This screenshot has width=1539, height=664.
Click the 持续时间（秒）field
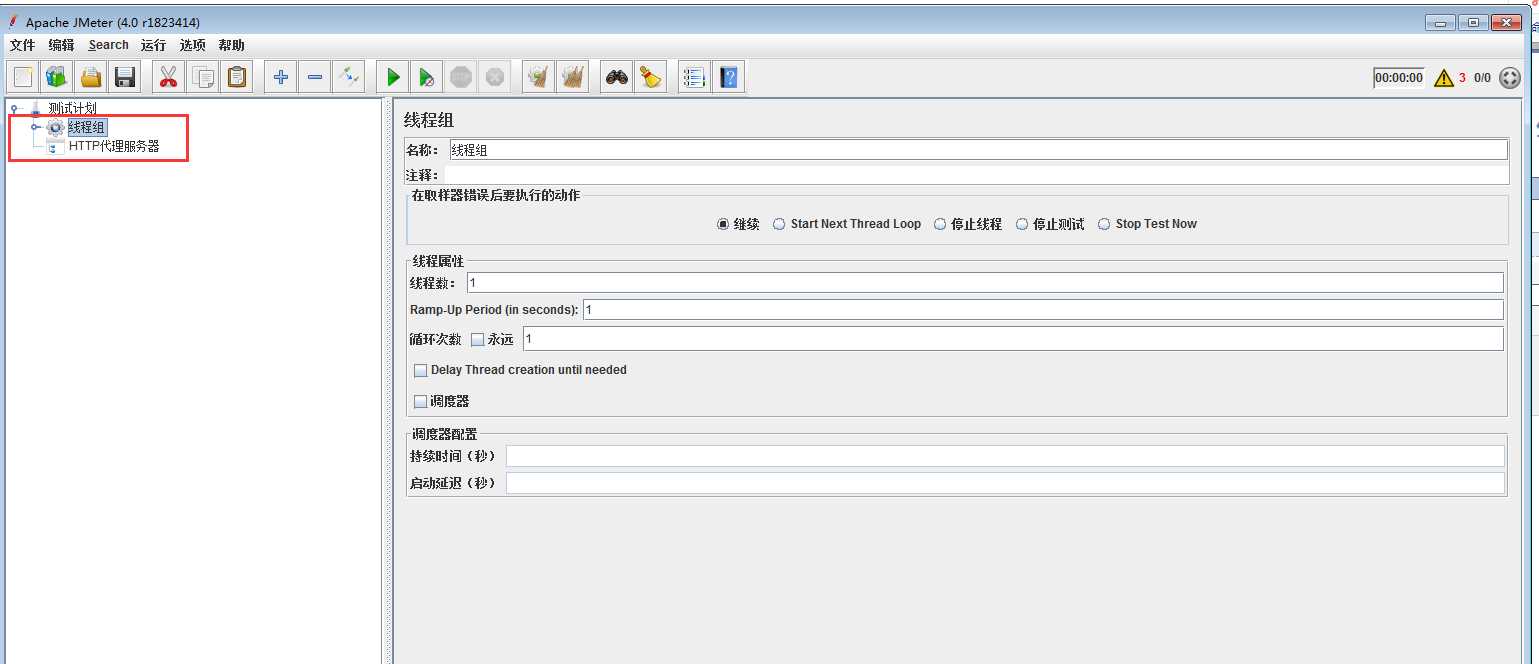pos(1005,456)
